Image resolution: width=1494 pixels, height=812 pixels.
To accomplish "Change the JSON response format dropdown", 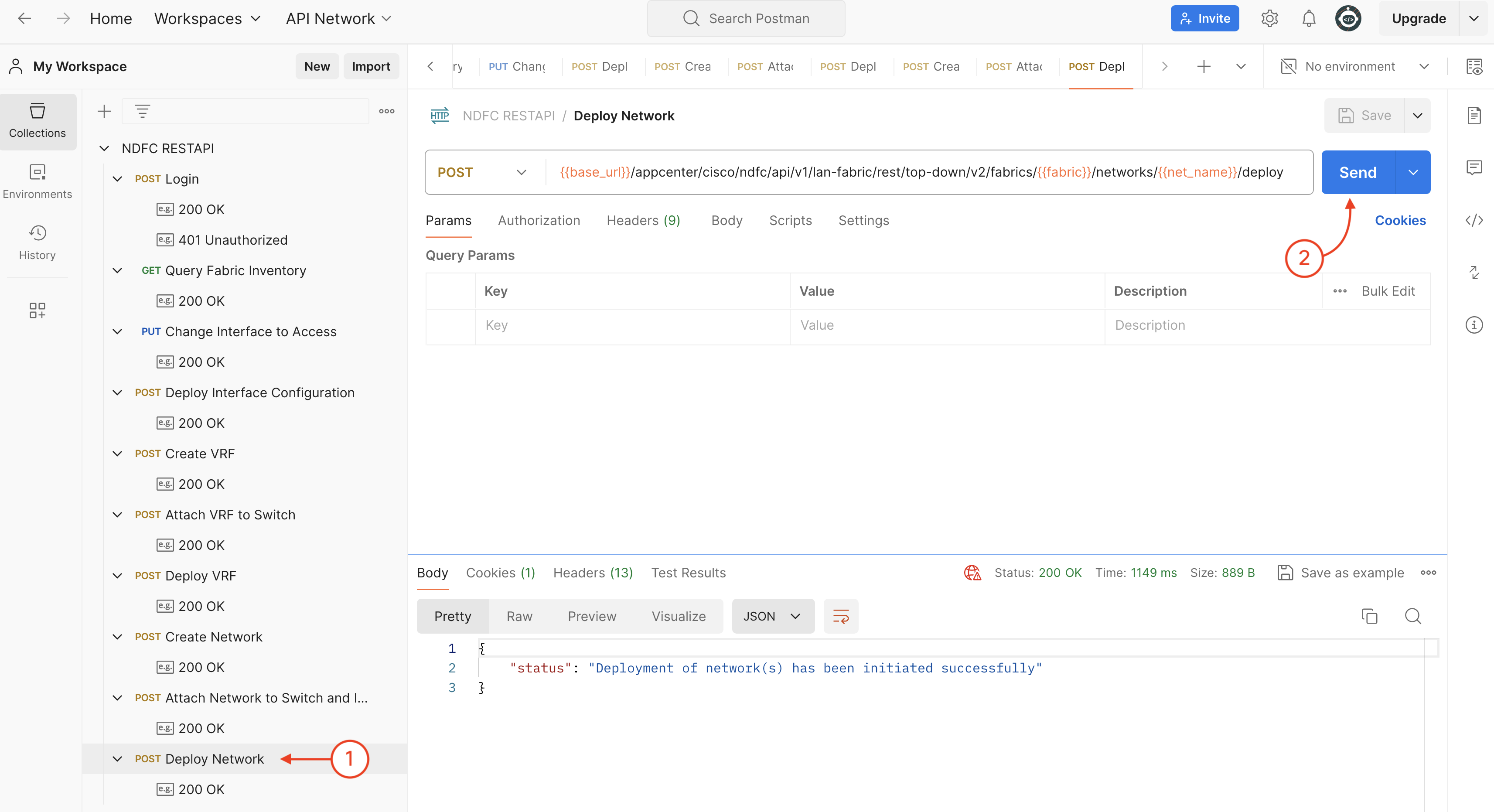I will pyautogui.click(x=773, y=616).
